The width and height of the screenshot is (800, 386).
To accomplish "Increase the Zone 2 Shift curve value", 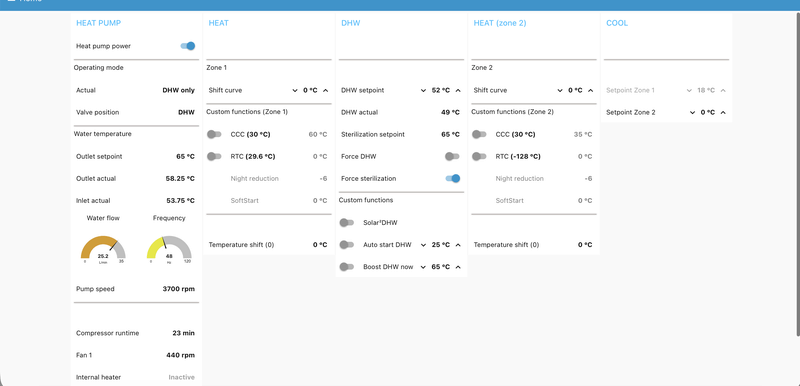I will coord(591,90).
